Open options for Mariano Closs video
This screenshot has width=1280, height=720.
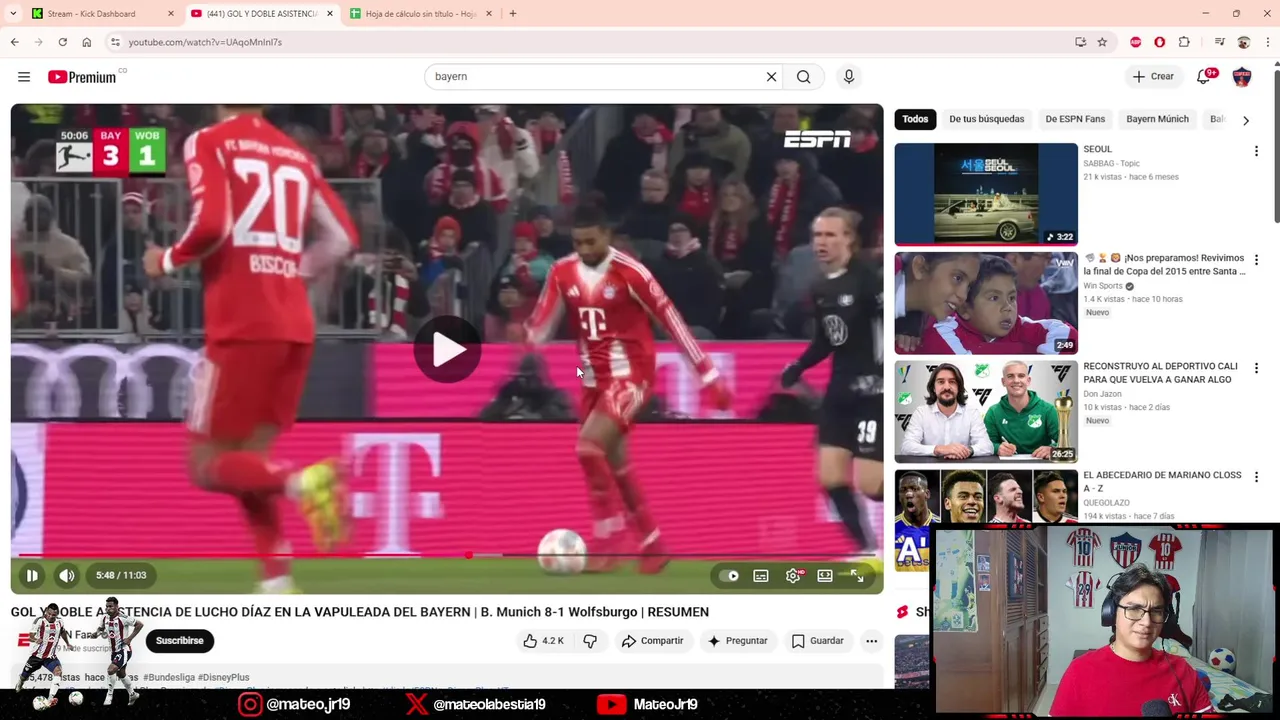click(1256, 477)
